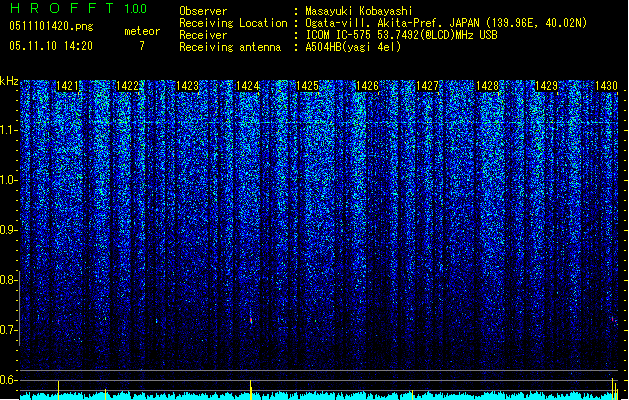Click the 1429 time marker
The image size is (629, 400).
click(x=547, y=86)
